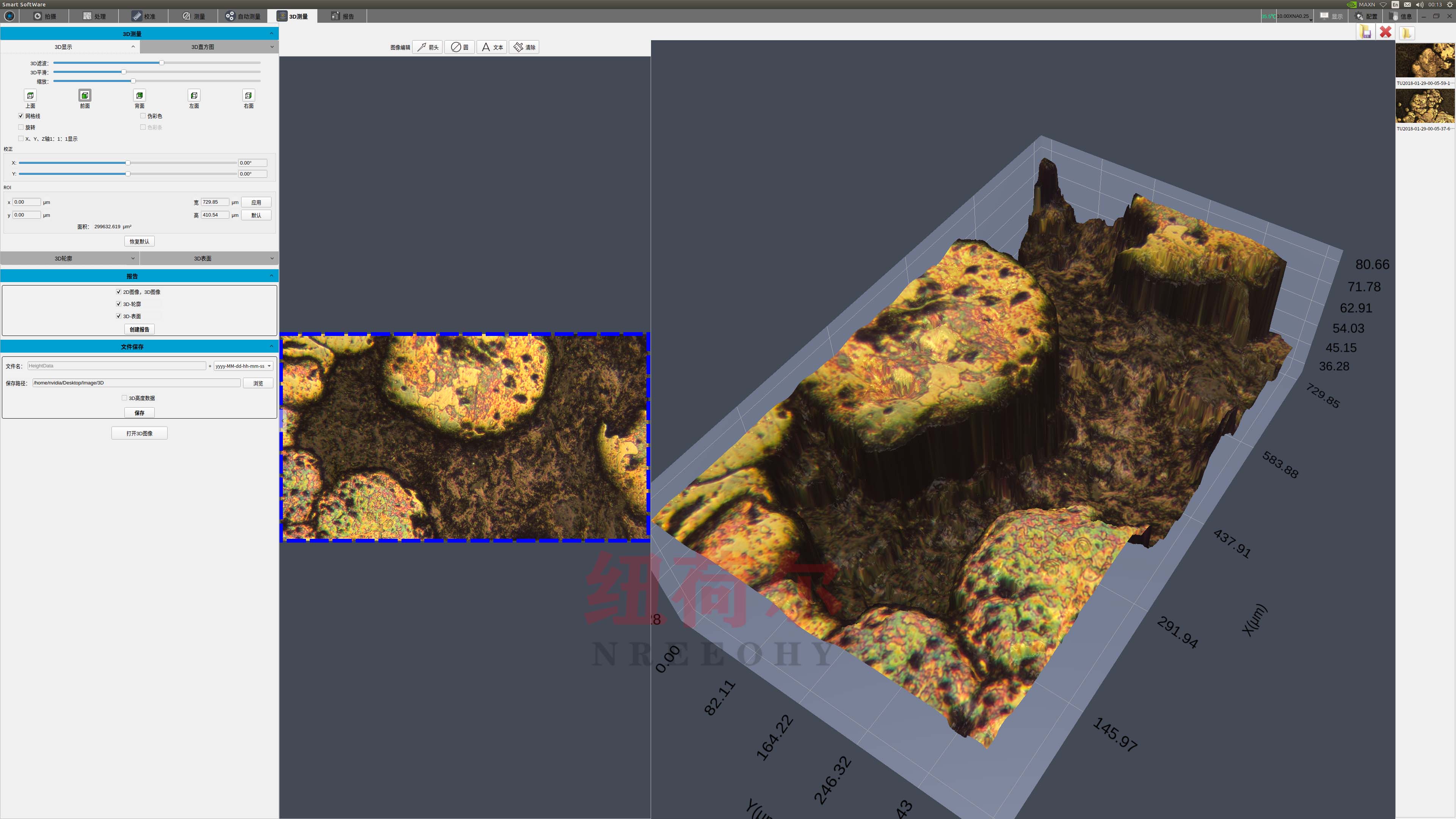Click the 恢复默认 restore defaults button

pos(140,242)
